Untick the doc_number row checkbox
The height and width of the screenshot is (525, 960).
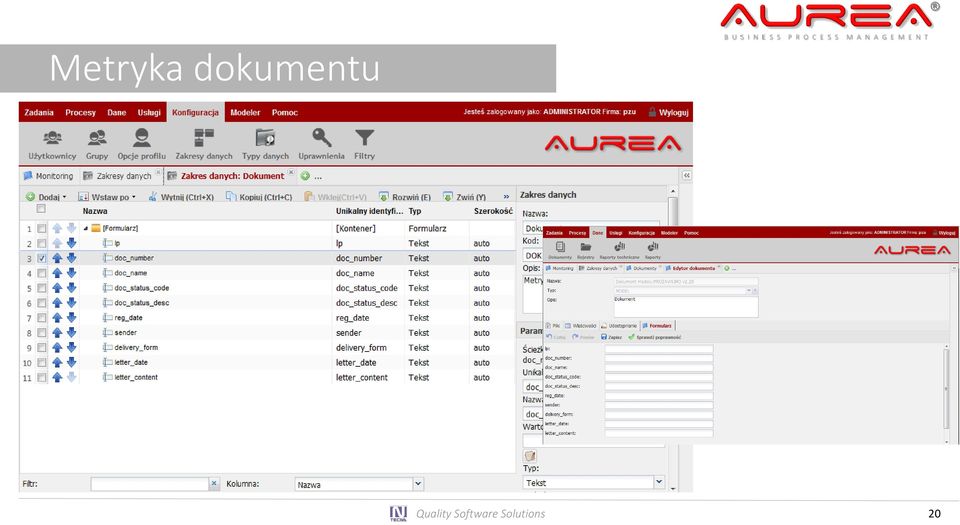pos(41,258)
